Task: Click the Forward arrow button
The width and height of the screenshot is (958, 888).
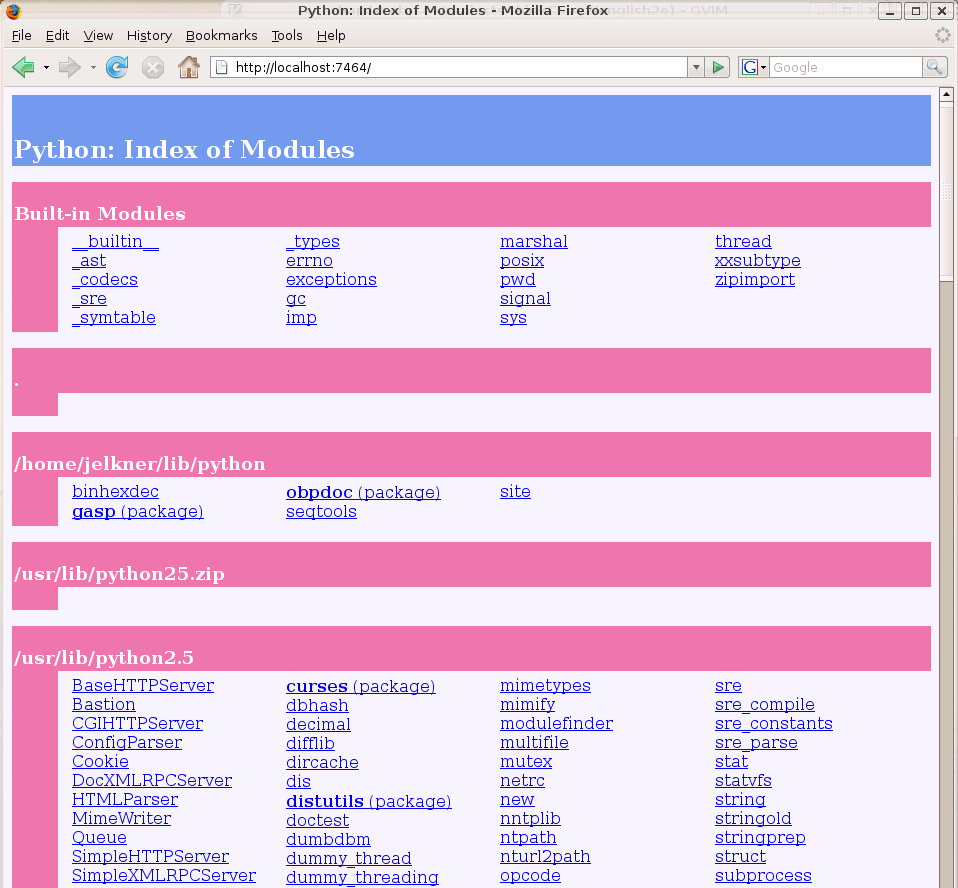Action: [x=68, y=67]
